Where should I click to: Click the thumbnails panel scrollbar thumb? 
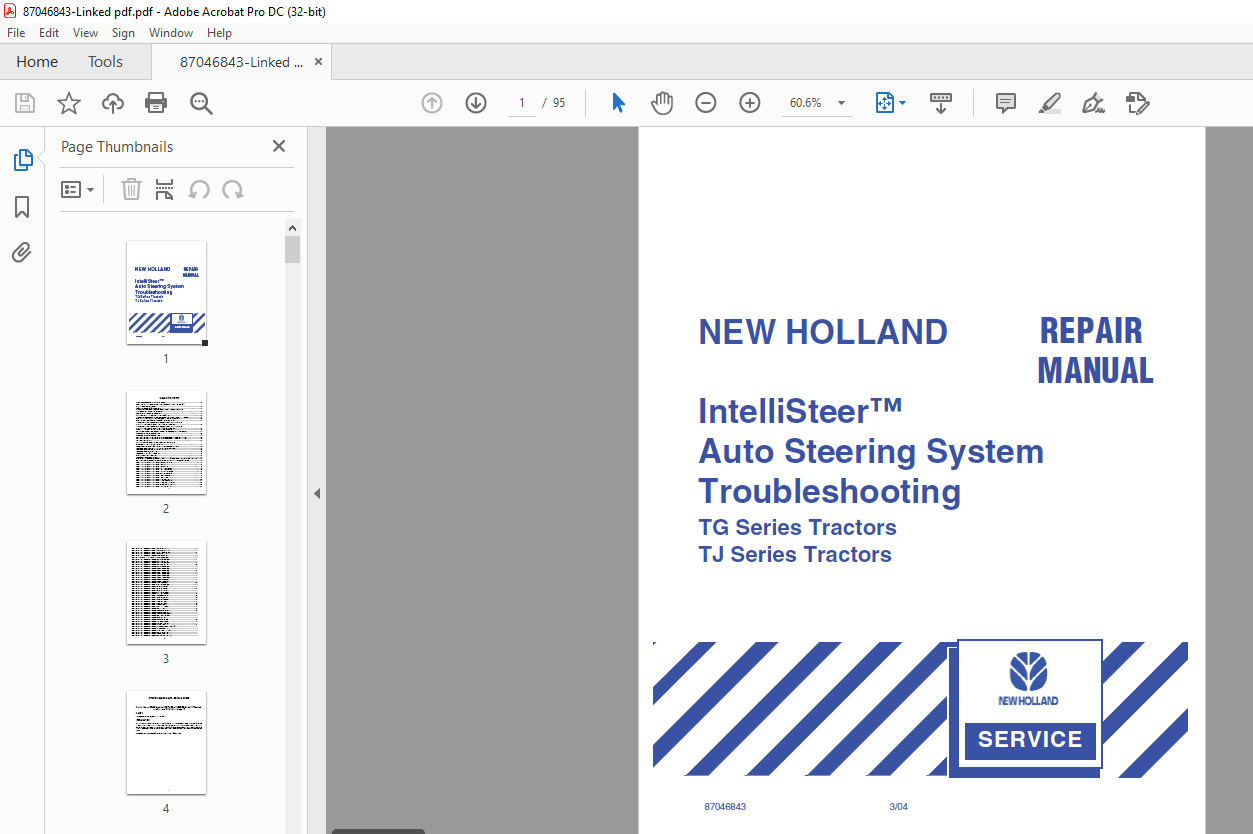[292, 249]
